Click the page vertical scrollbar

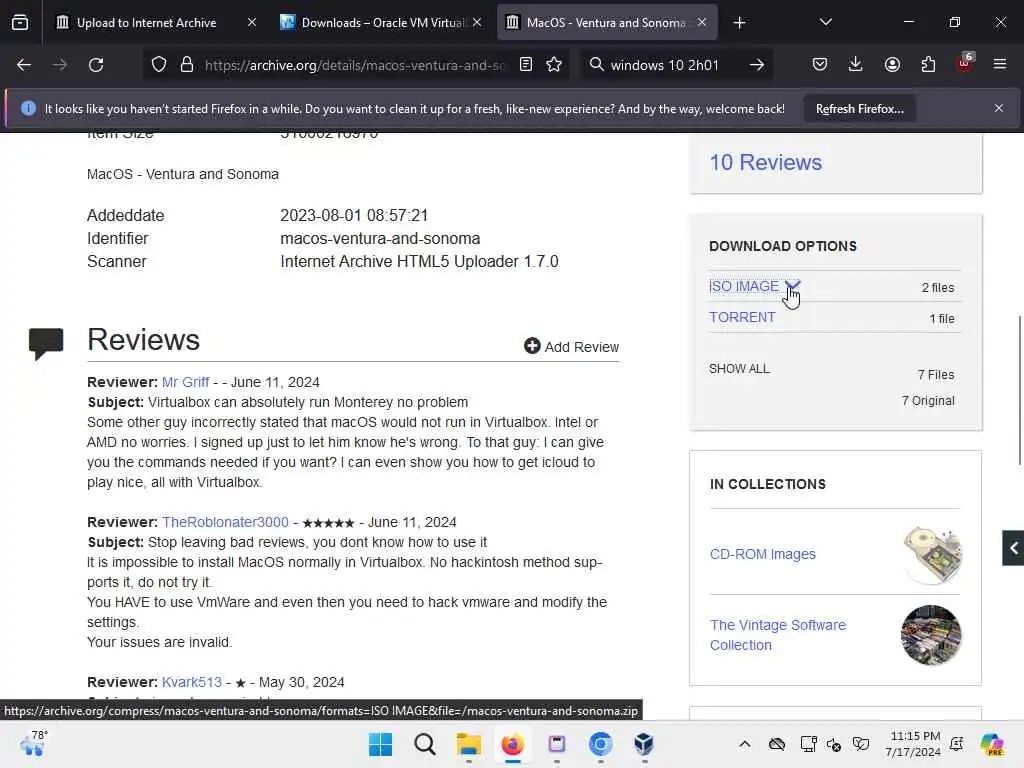click(1019, 391)
